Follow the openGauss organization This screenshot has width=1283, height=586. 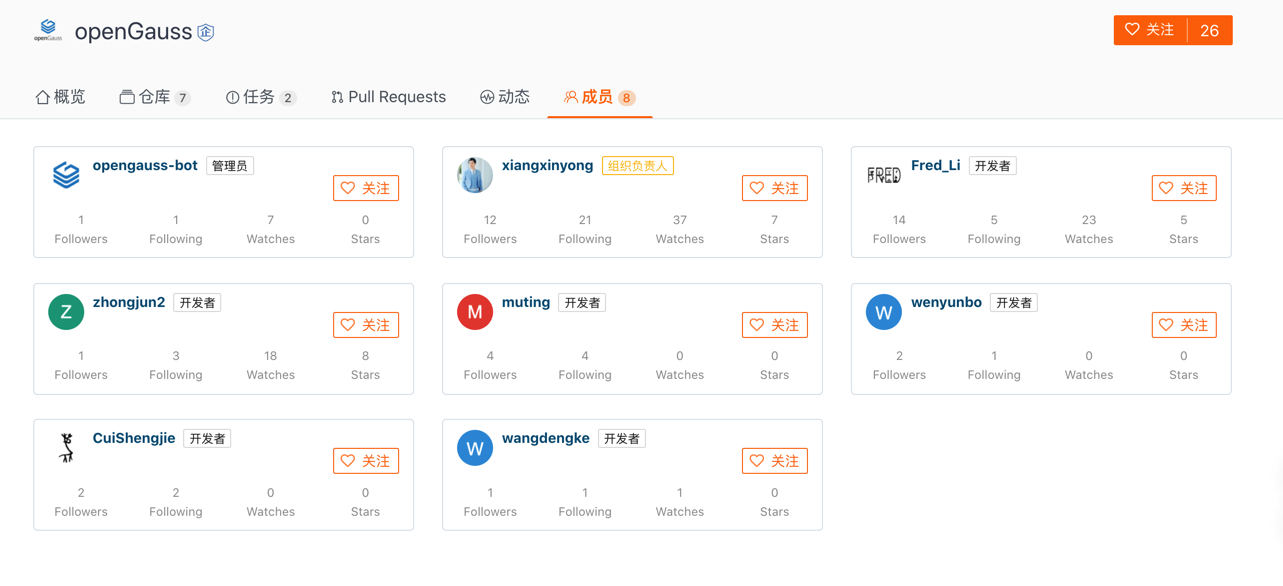click(x=1150, y=30)
